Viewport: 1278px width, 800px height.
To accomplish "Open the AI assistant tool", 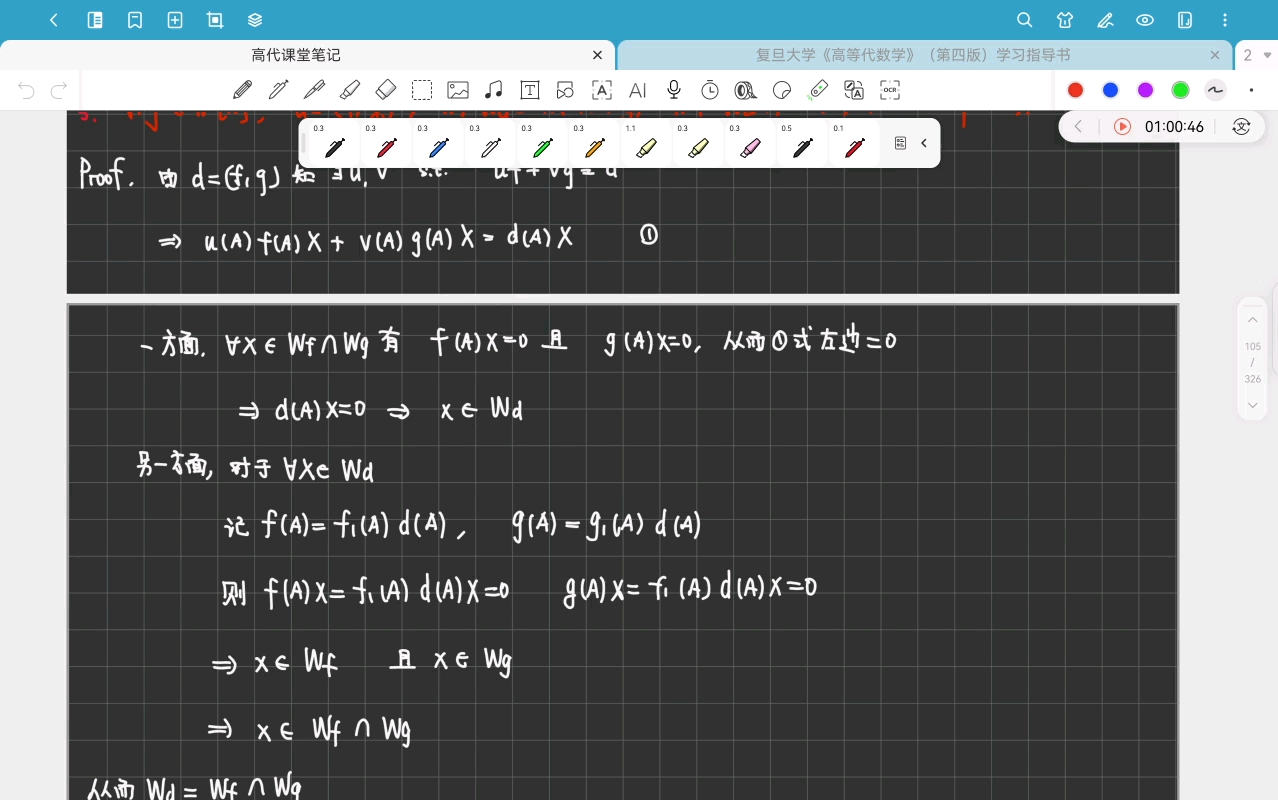I will click(638, 90).
